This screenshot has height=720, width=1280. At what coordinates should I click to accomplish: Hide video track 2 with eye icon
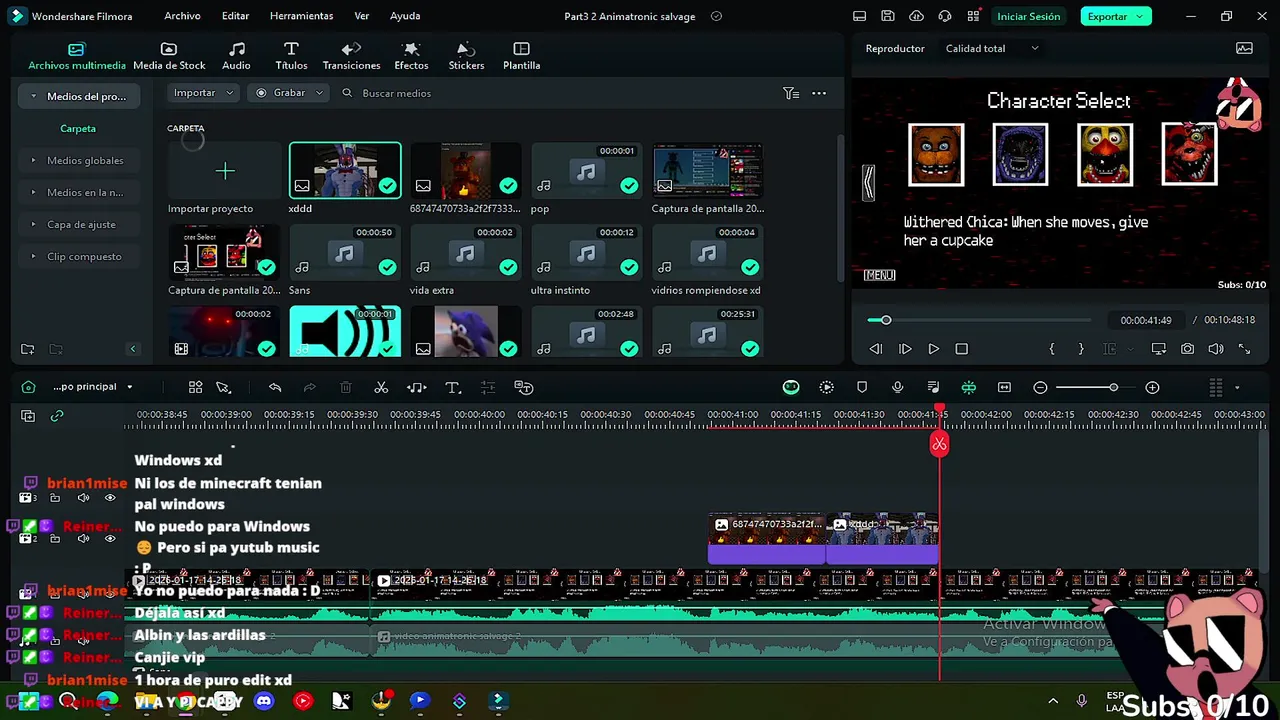pos(110,538)
